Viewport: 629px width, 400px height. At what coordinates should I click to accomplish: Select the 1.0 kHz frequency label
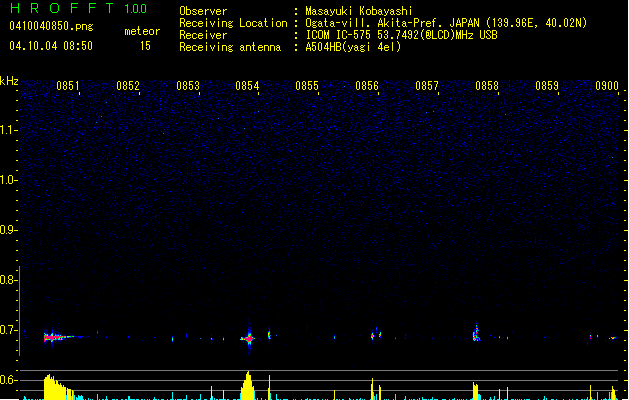(x=9, y=180)
